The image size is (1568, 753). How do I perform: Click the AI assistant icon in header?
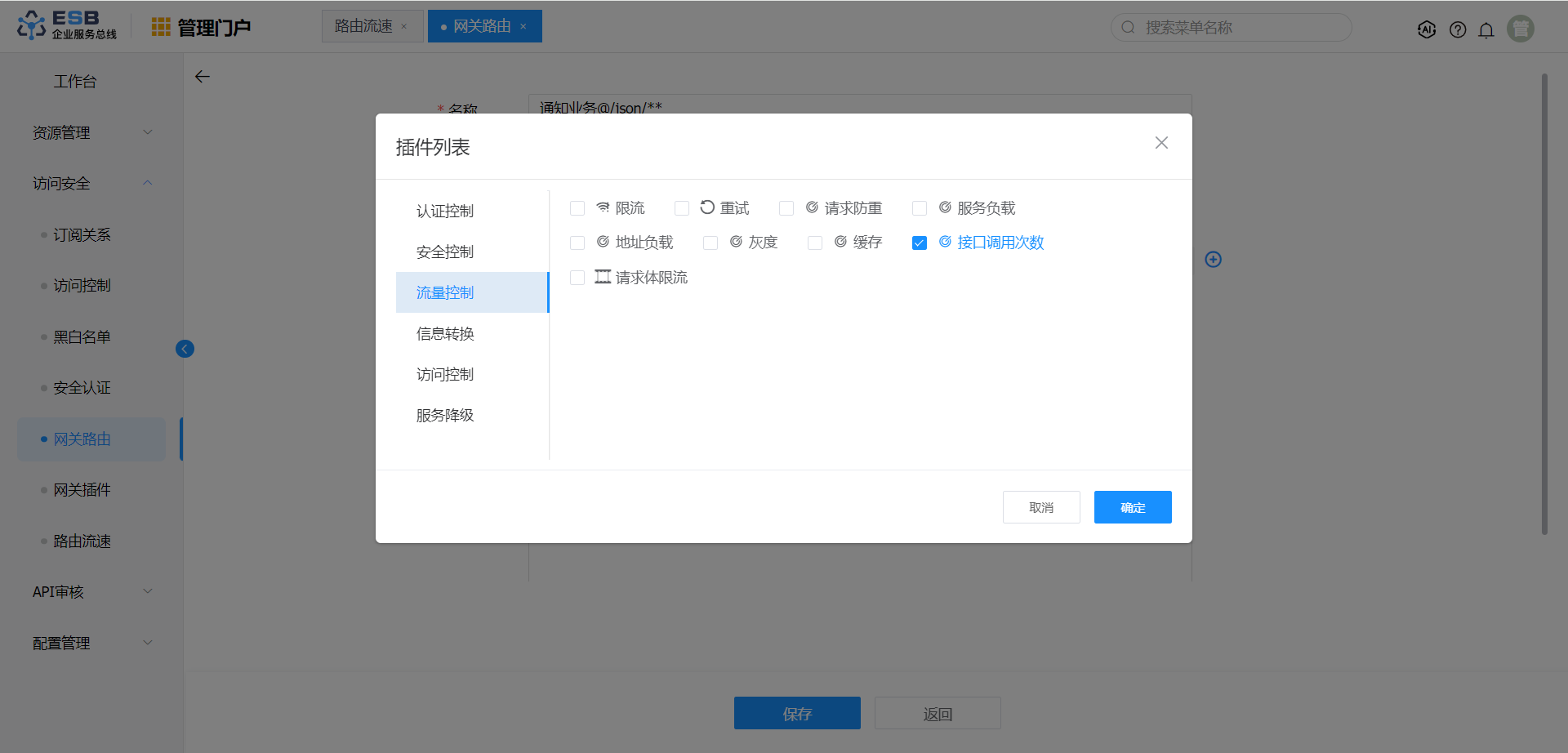point(1427,29)
